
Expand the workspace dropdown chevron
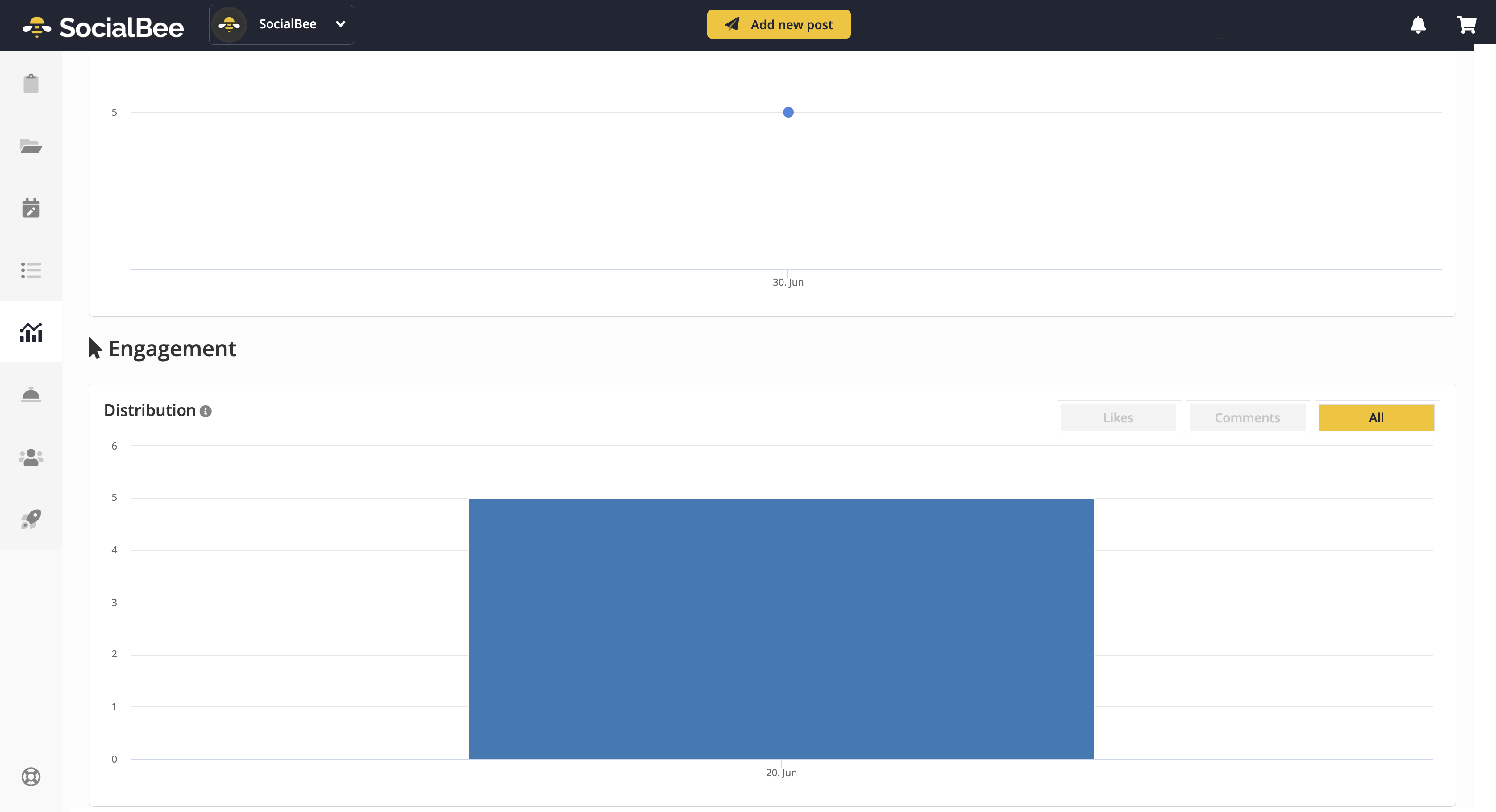[340, 24]
